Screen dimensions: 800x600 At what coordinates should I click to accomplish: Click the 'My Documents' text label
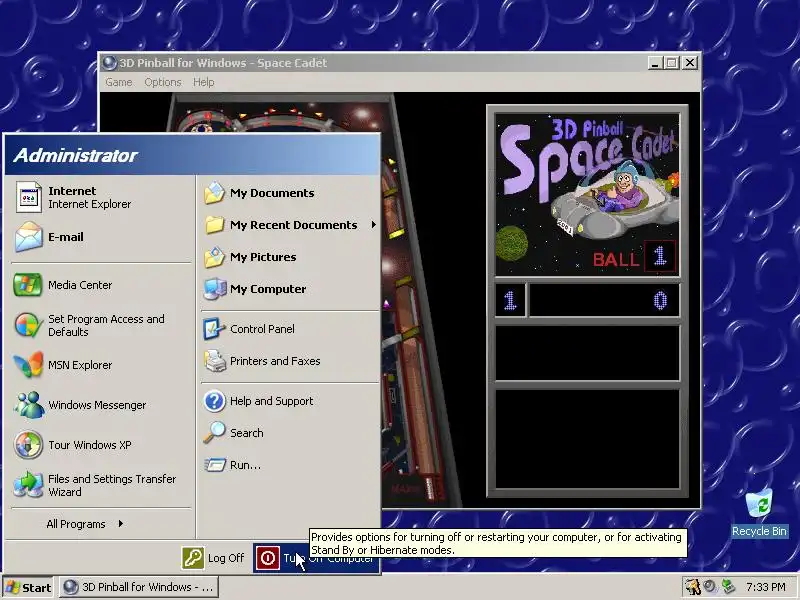click(272, 193)
